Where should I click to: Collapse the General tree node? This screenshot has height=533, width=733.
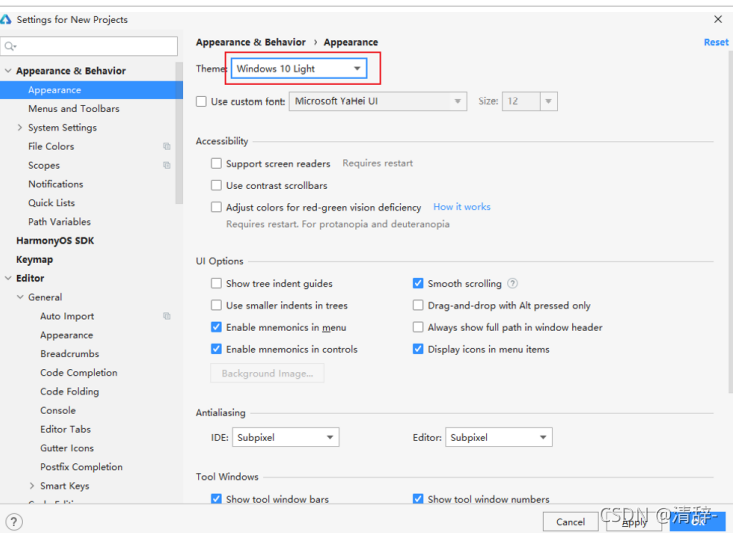[20, 297]
